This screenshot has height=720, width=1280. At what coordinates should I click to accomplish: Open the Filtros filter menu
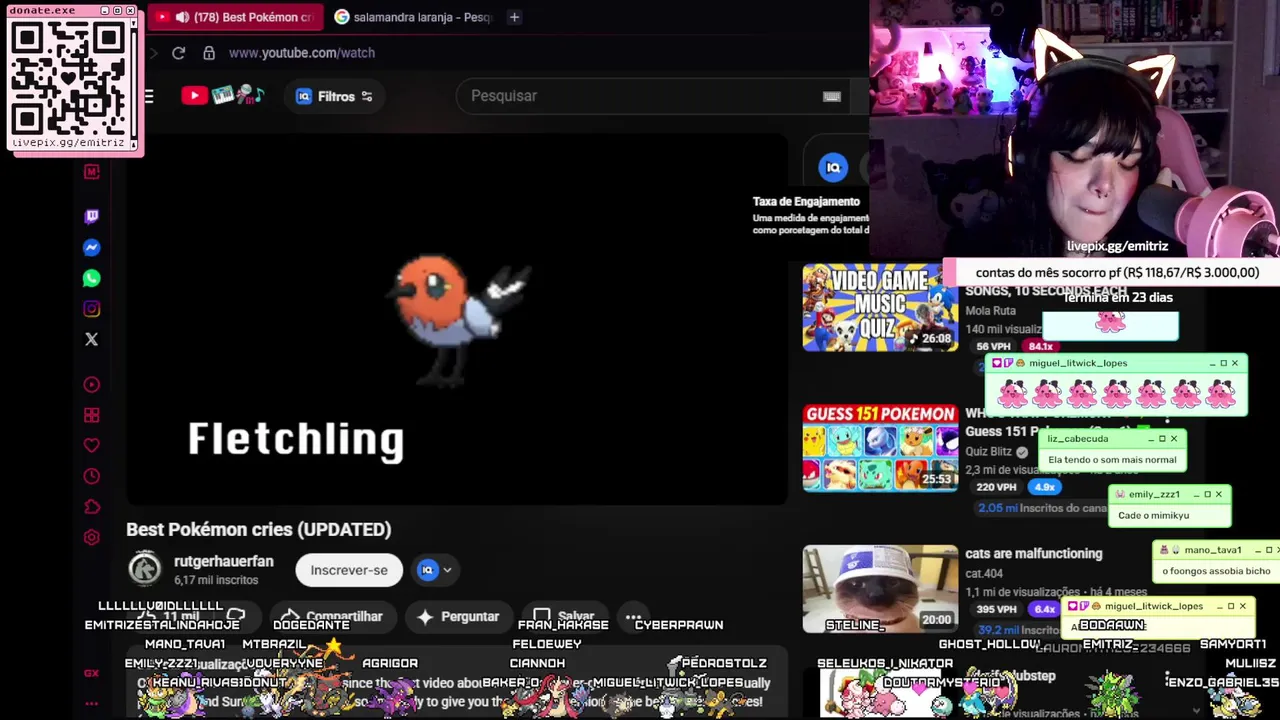[x=334, y=96]
